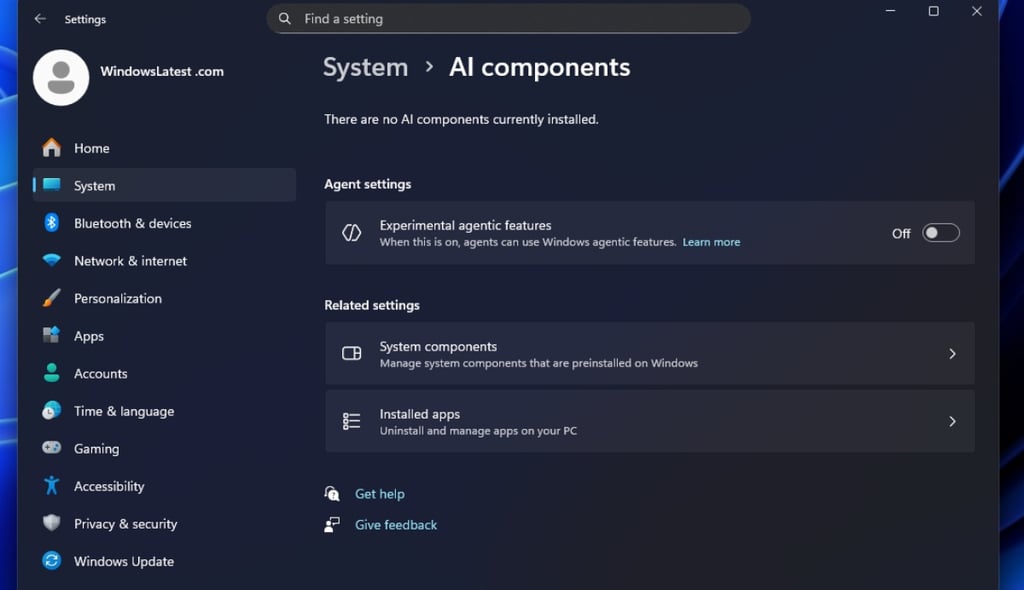Open Accounts settings page
This screenshot has width=1024, height=590.
click(x=164, y=373)
